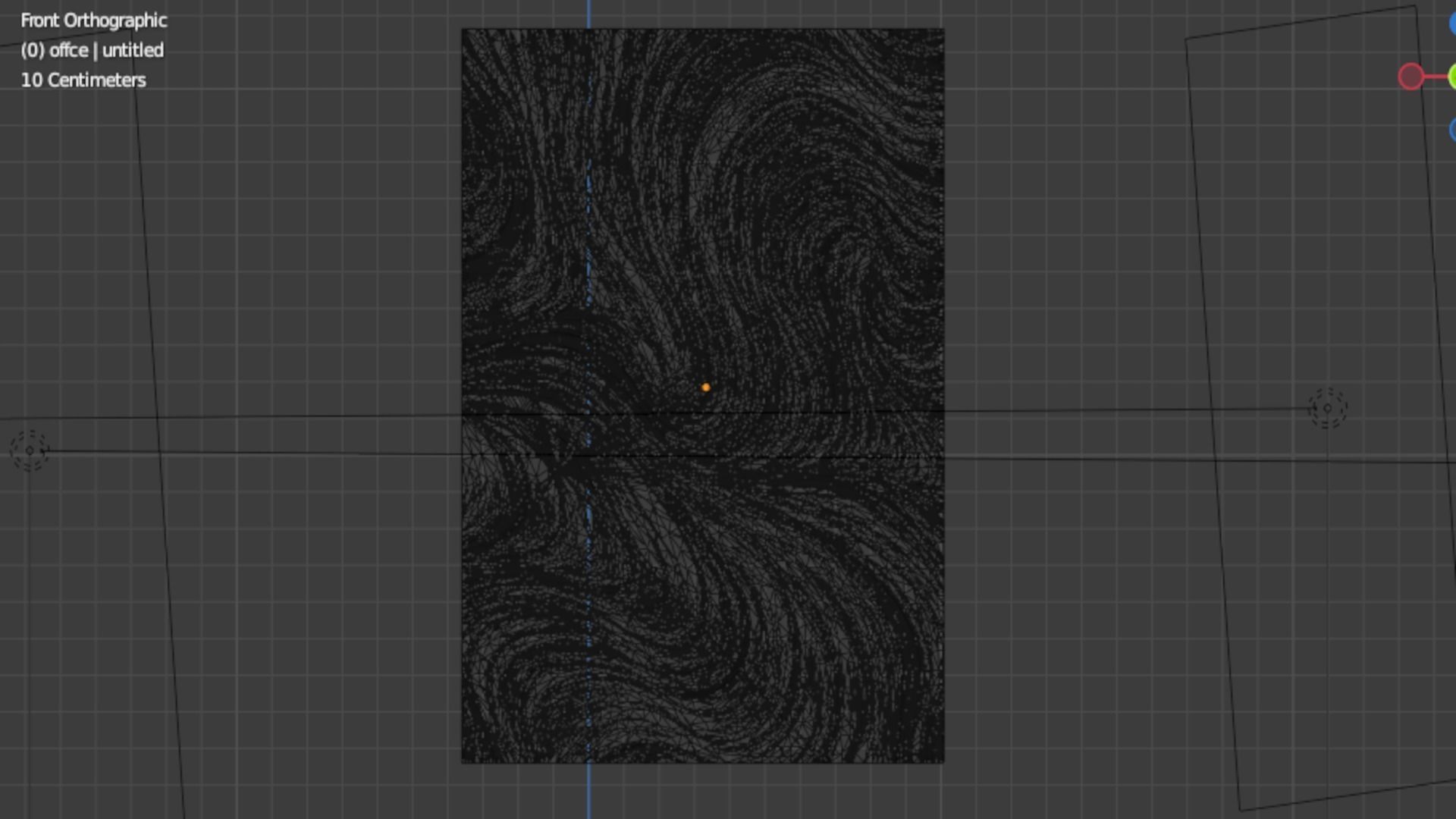1456x819 pixels.
Task: Click the orange object origin dot
Action: (x=705, y=388)
